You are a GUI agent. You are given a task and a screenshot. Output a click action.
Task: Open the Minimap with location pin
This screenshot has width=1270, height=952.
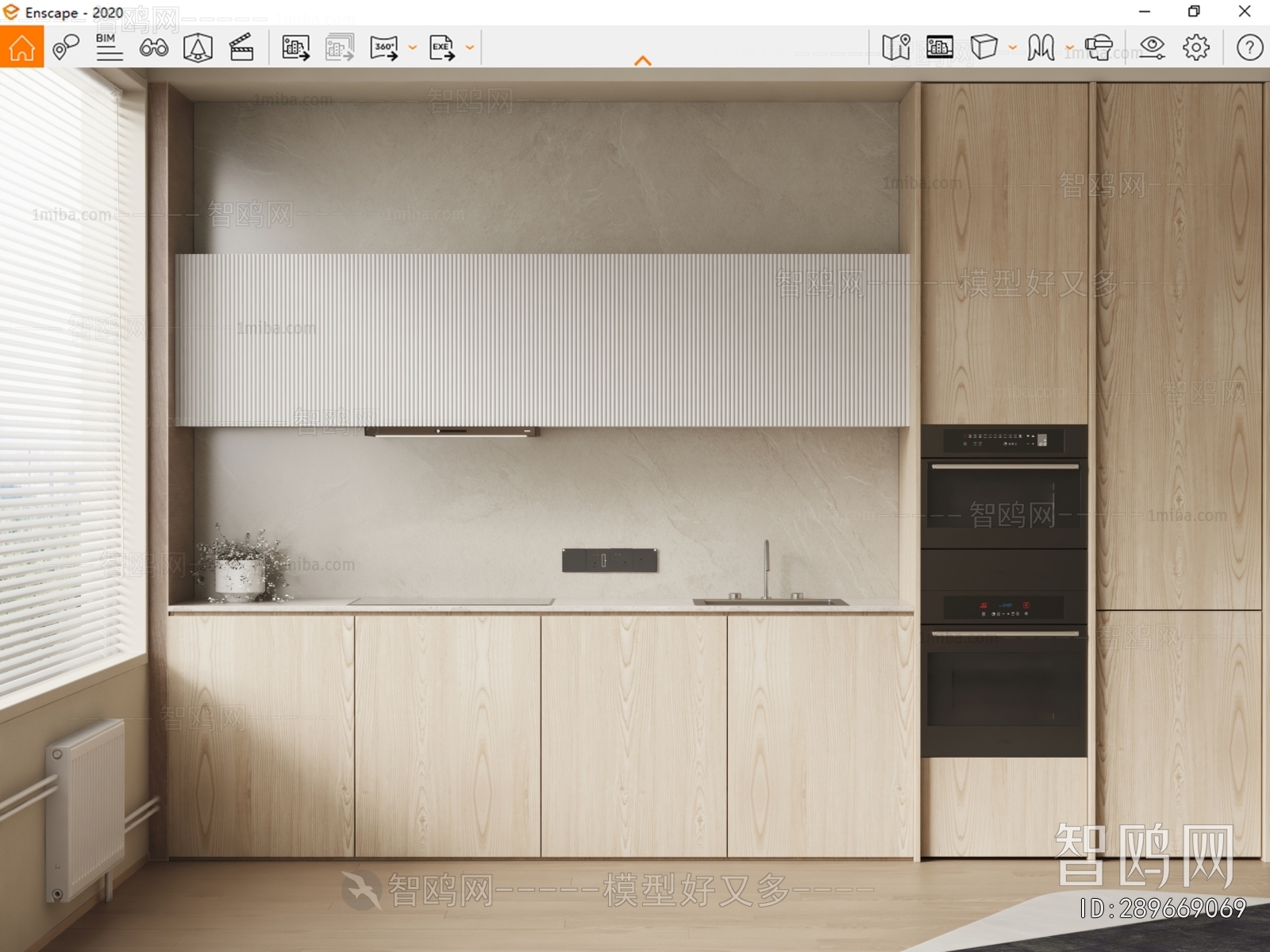click(896, 48)
